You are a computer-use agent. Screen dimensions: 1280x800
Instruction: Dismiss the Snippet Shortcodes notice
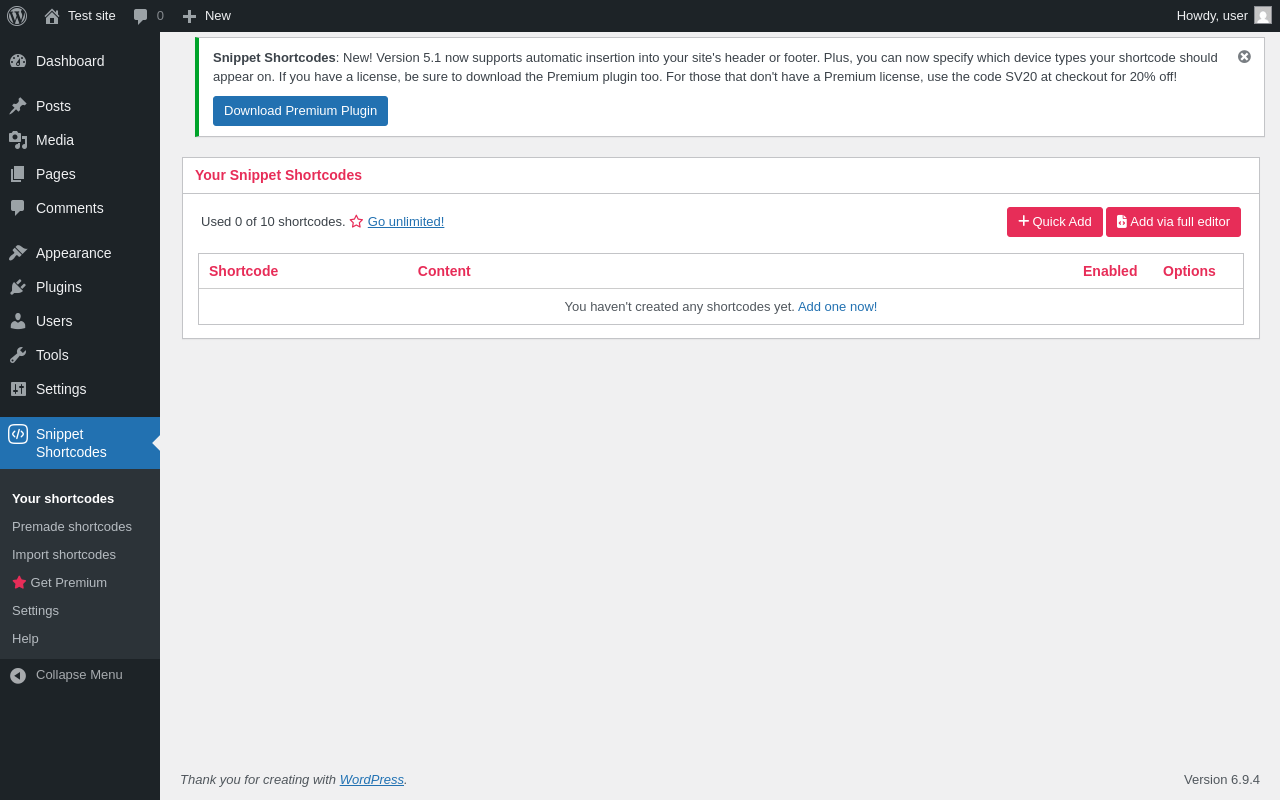click(1244, 57)
